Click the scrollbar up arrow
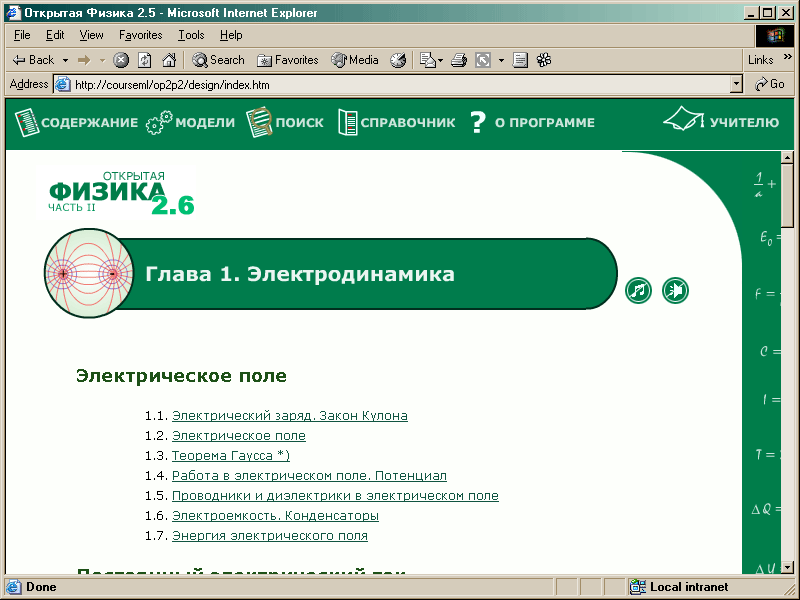Viewport: 800px width, 600px height. 787,158
